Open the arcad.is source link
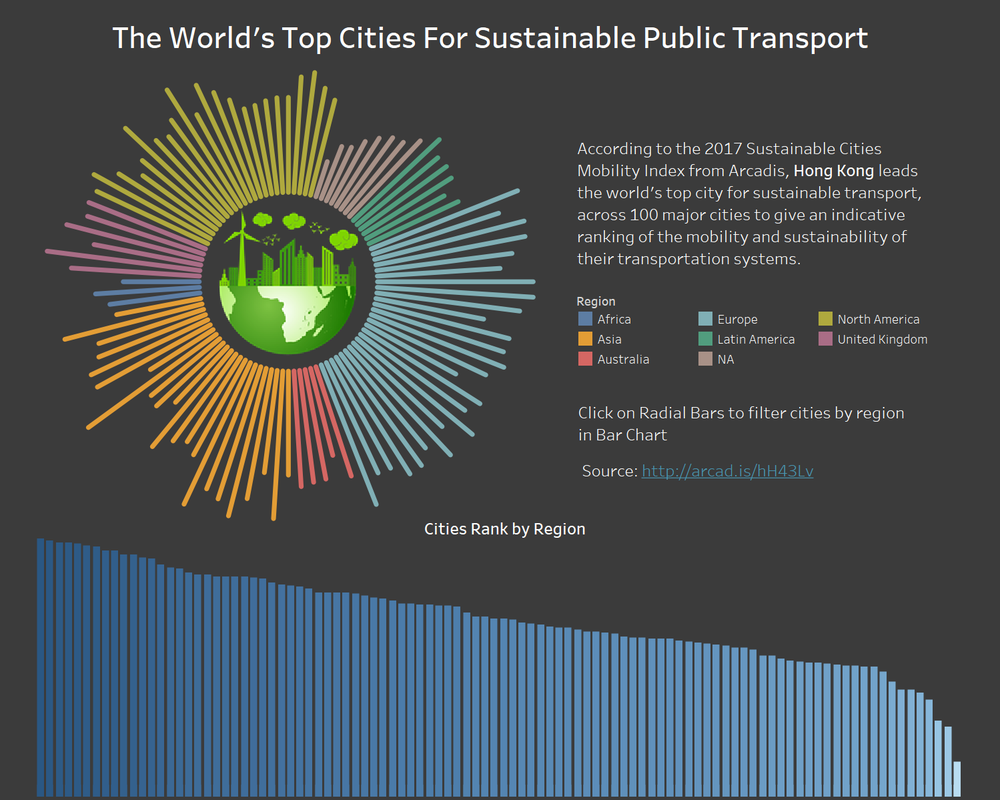 [727, 471]
